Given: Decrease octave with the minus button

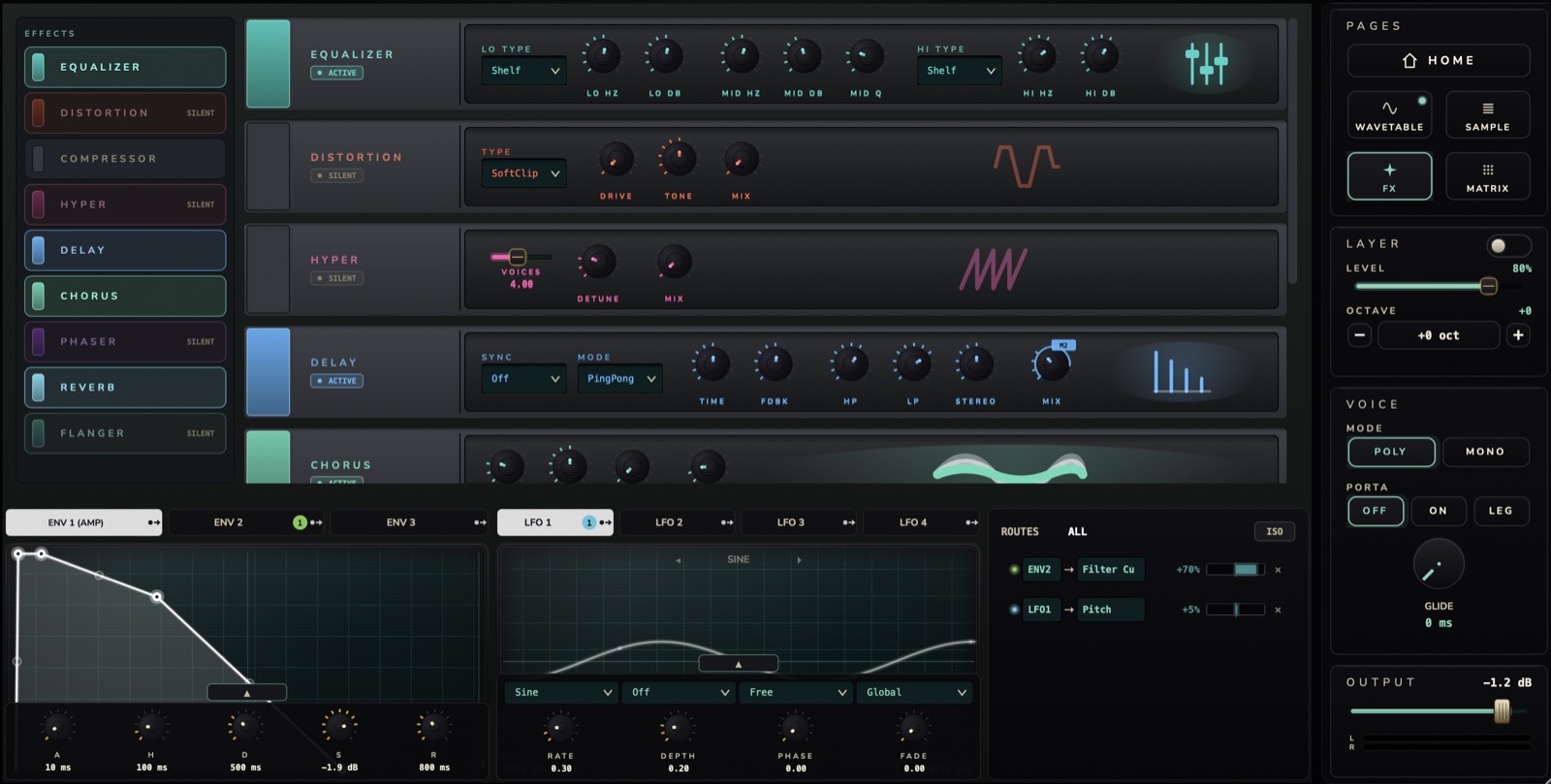Looking at the screenshot, I should [x=1360, y=335].
